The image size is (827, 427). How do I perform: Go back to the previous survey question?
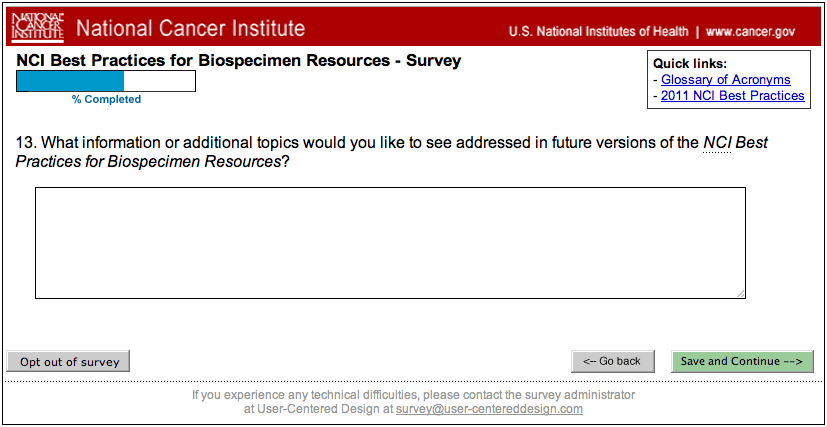[612, 361]
